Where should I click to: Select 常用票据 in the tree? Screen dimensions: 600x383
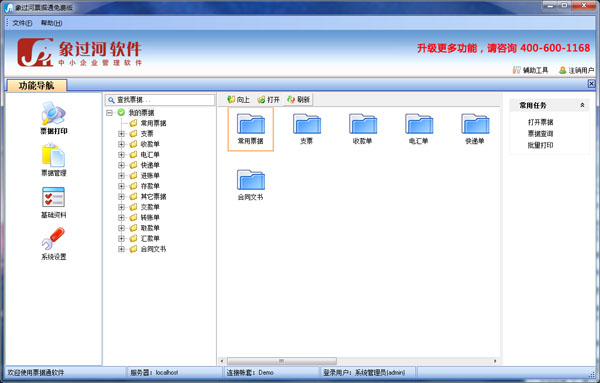(153, 123)
